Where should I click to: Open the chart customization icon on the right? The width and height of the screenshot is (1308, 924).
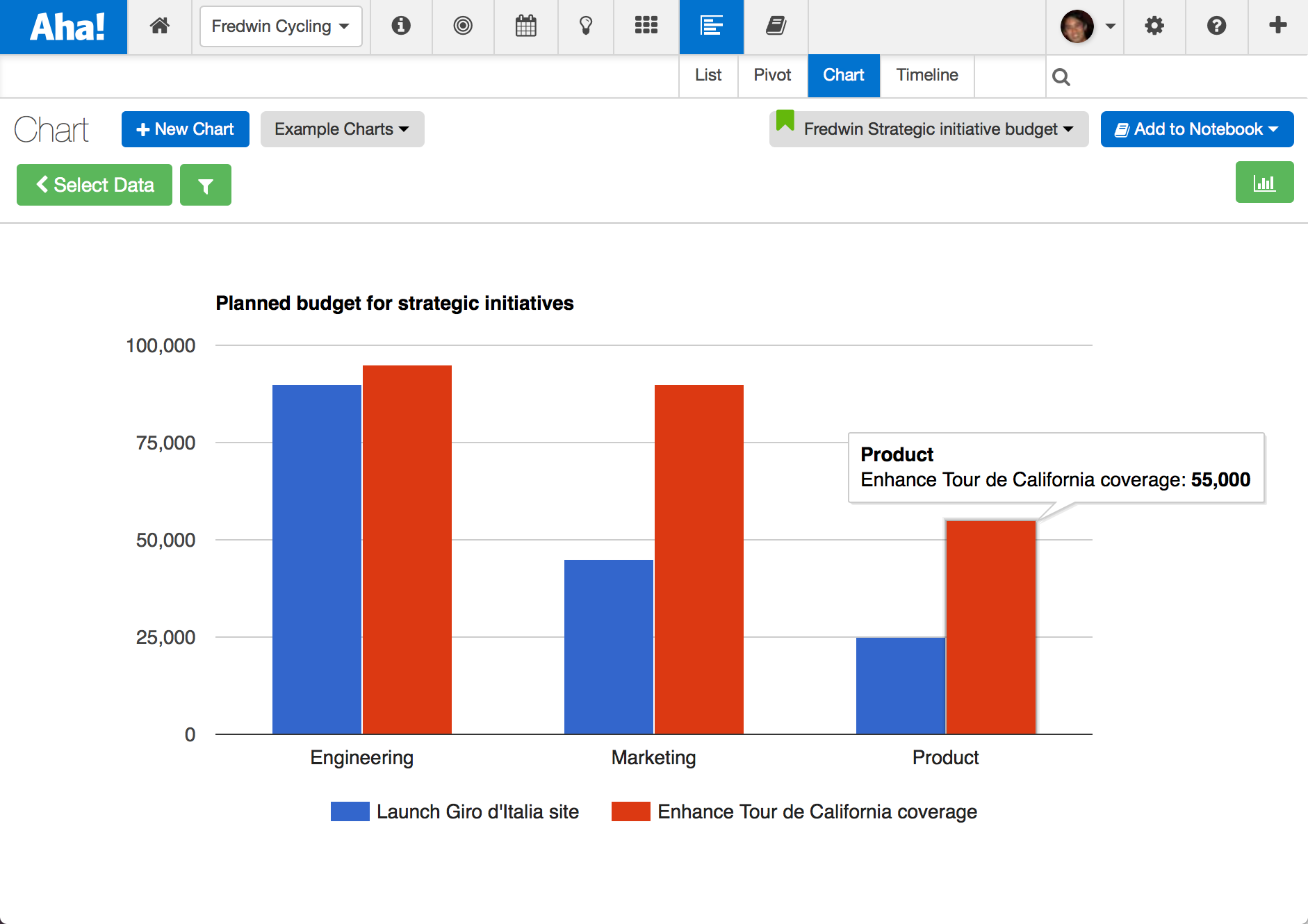[1265, 182]
